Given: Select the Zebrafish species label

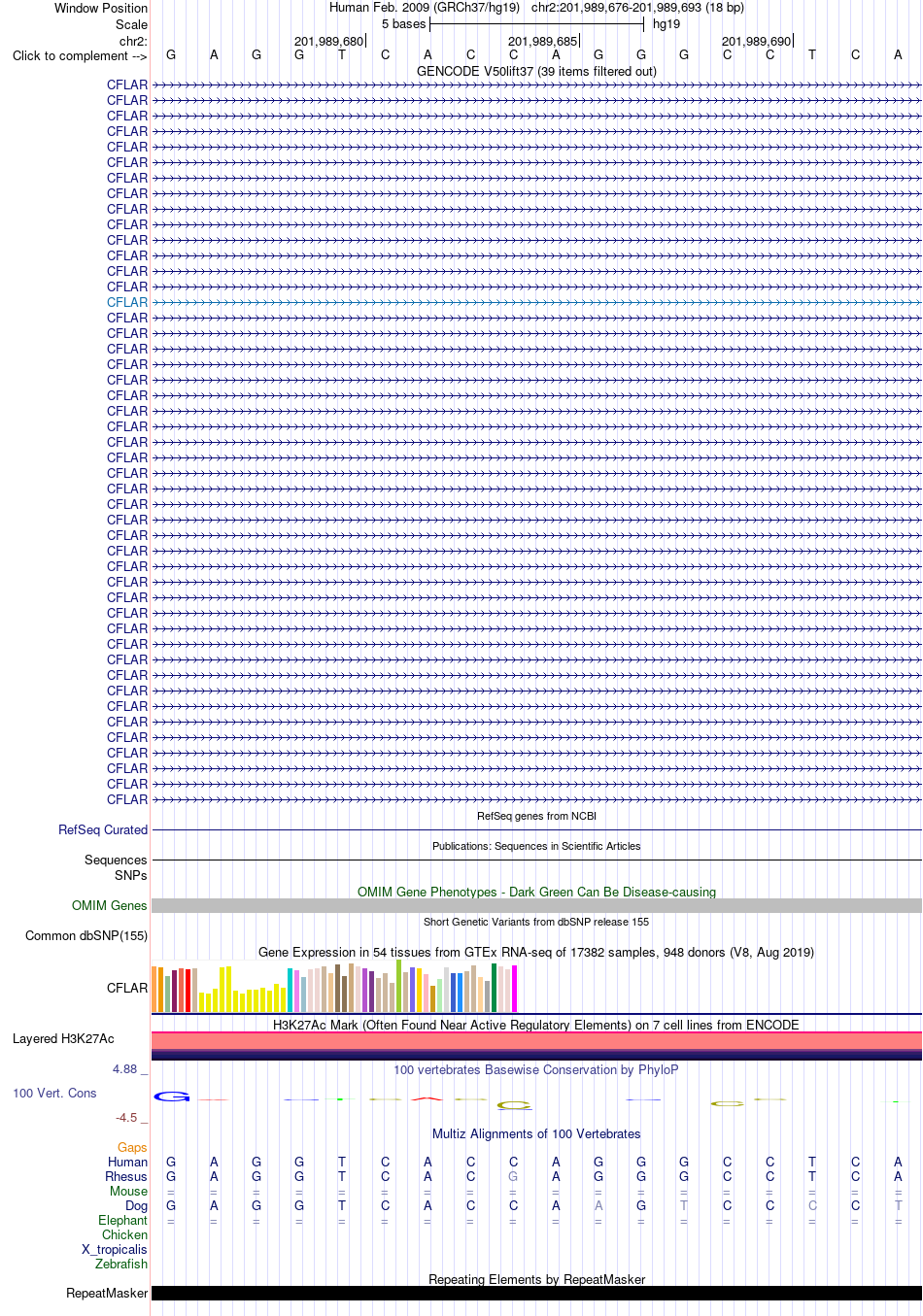Looking at the screenshot, I should point(121,1264).
